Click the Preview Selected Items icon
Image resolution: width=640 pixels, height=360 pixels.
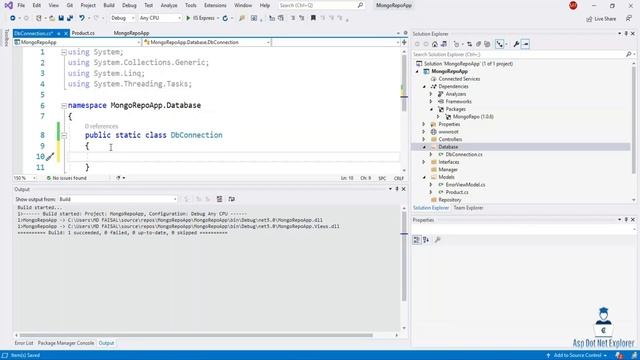(525, 44)
